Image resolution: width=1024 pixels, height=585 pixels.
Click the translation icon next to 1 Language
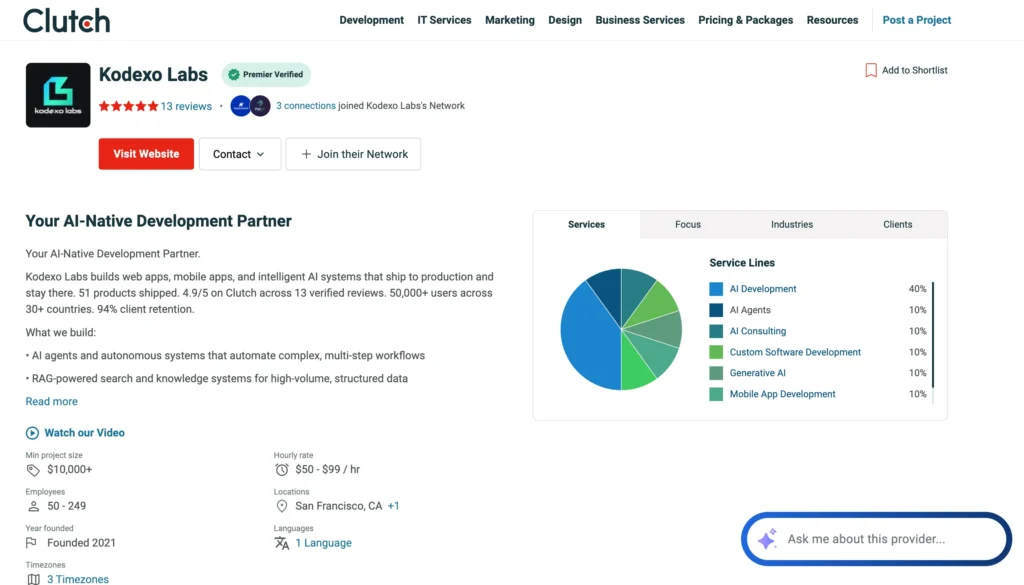coord(281,543)
